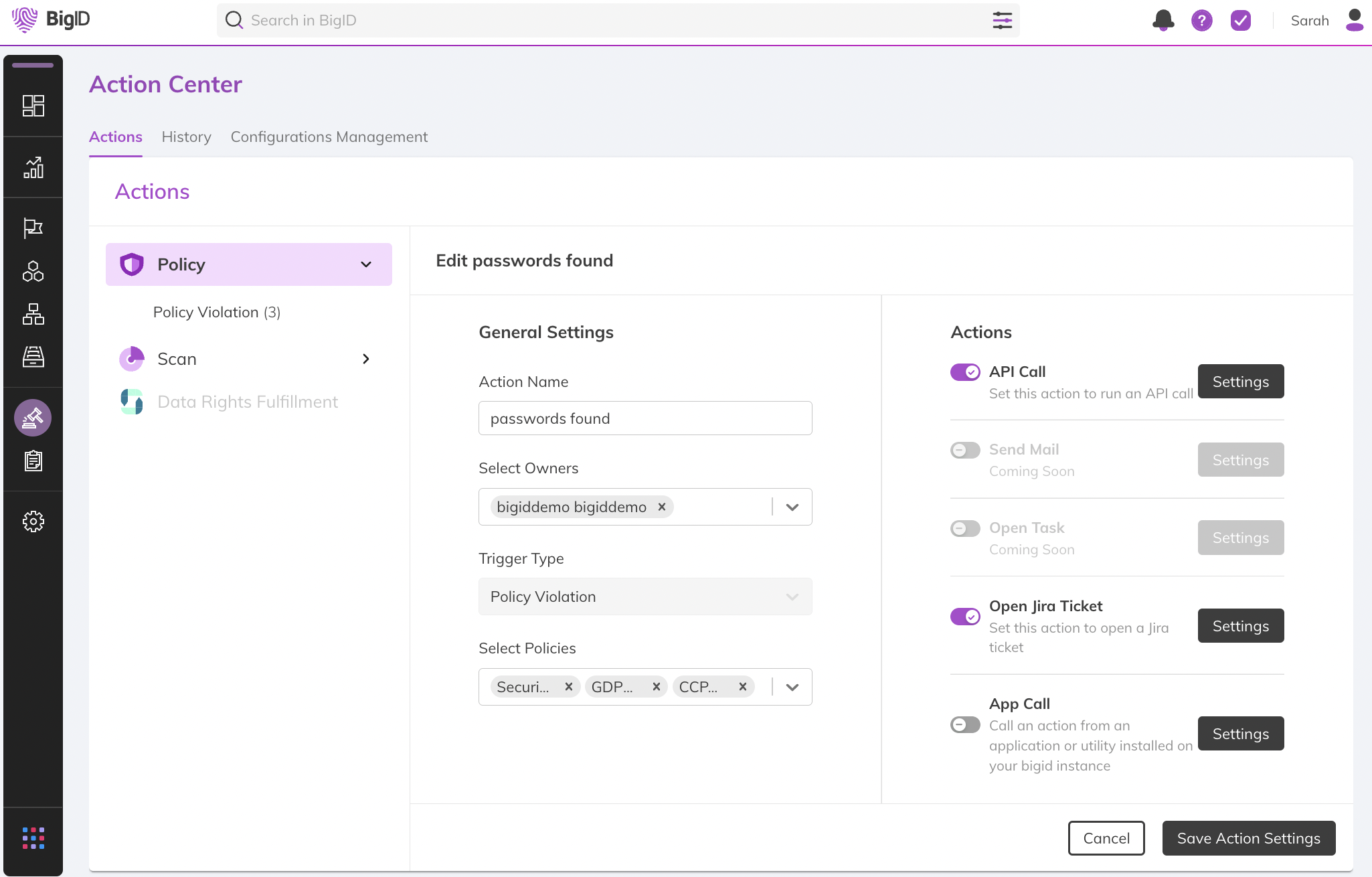Switch to the History tab

pos(186,137)
